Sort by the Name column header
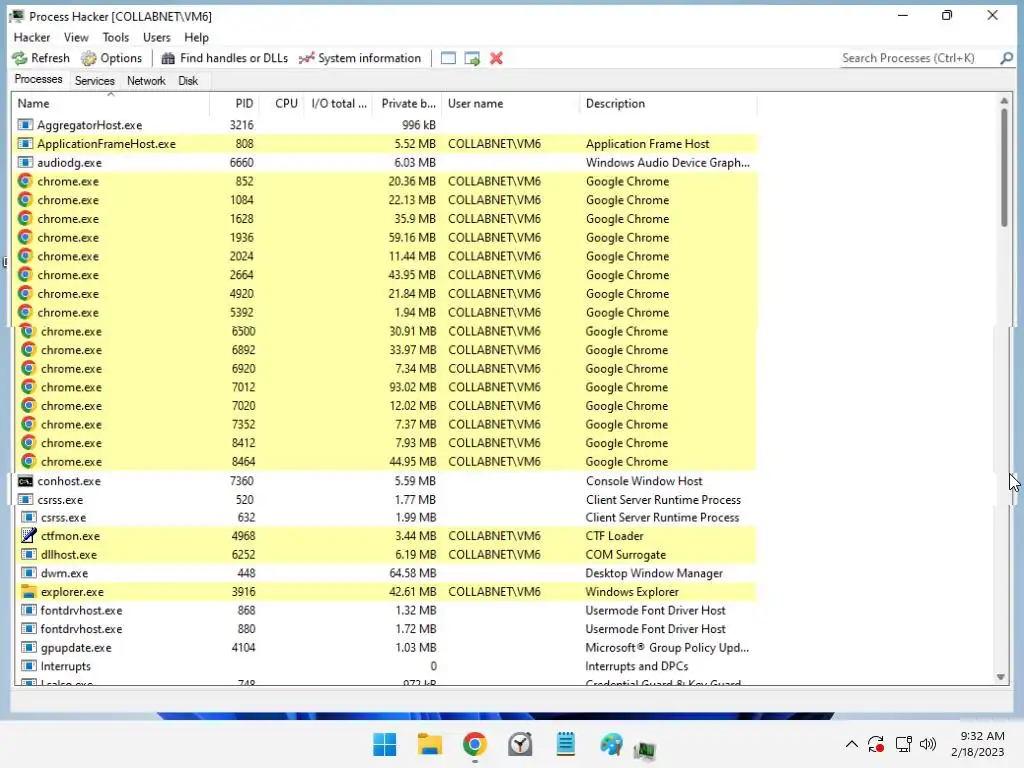 point(111,103)
